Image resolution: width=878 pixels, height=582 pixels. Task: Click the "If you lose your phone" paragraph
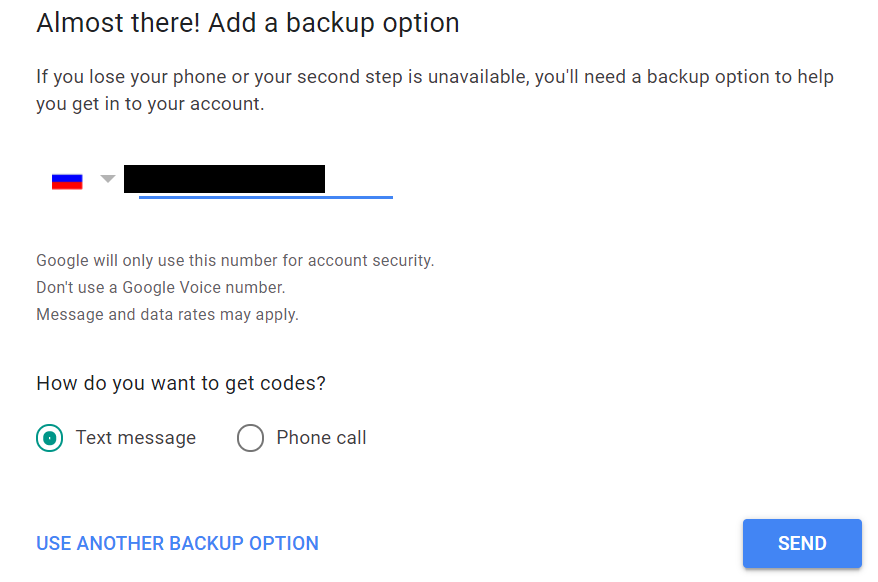click(434, 90)
